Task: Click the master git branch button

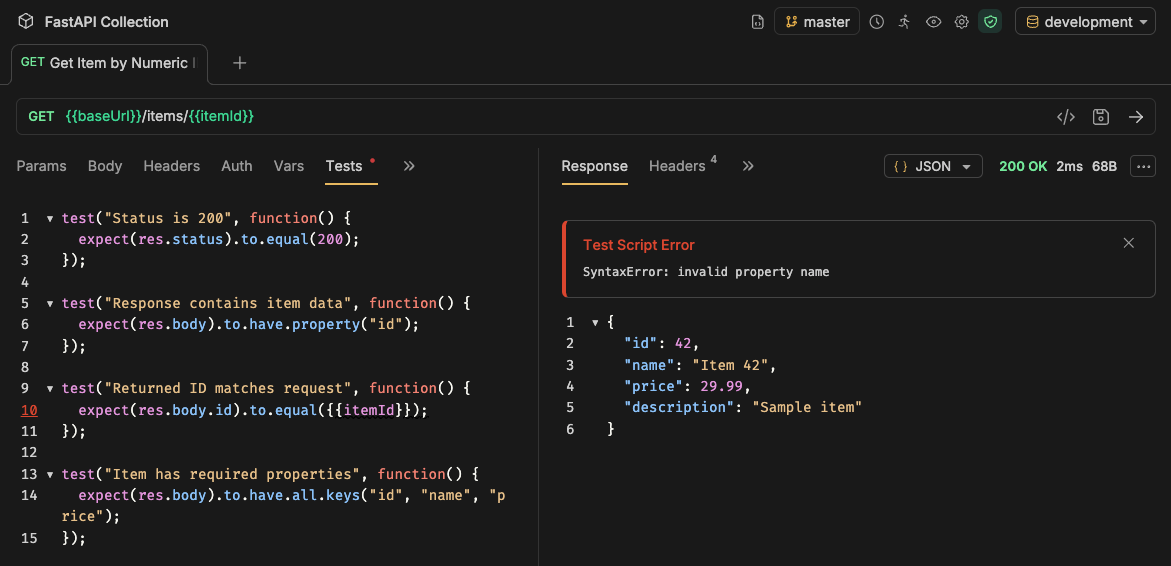Action: click(817, 22)
